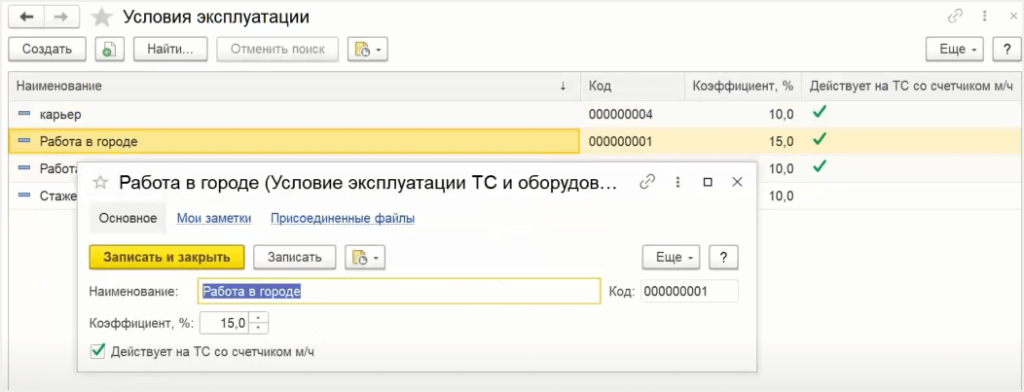Image resolution: width=1024 pixels, height=392 pixels.
Task: Go back with the left arrow button
Action: tap(26, 17)
